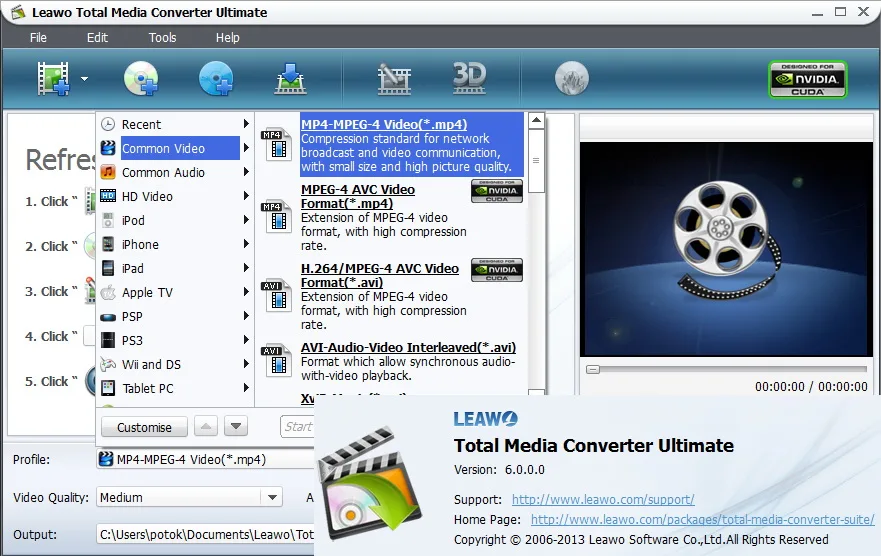Screen dimensions: 881x556
Task: Click the AVI file icon for H.264 format
Action: [x=276, y=297]
